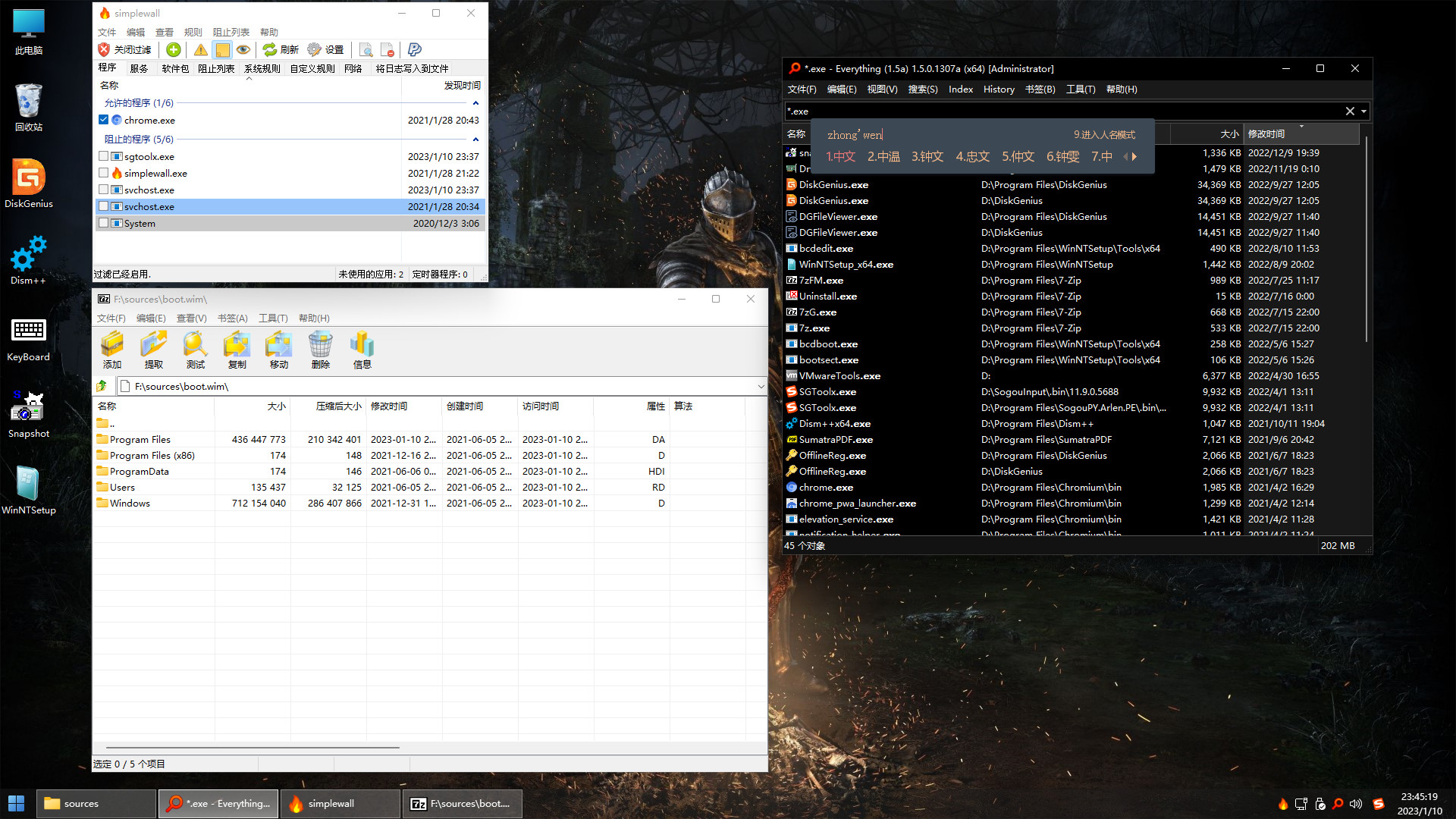Screen dimensions: 1456x819
Task: Check the System row checkbox
Action: click(104, 223)
